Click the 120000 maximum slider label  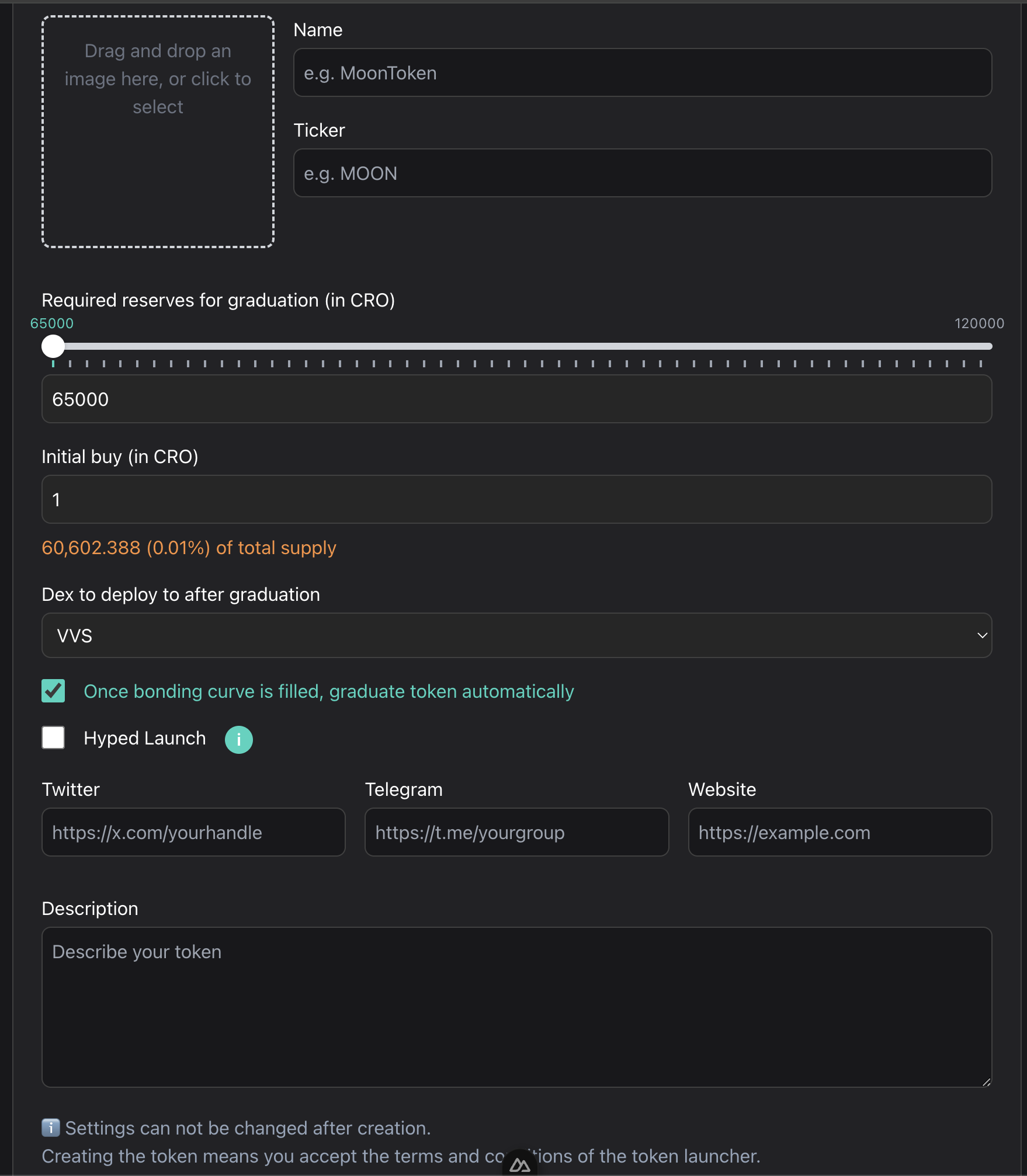979,323
